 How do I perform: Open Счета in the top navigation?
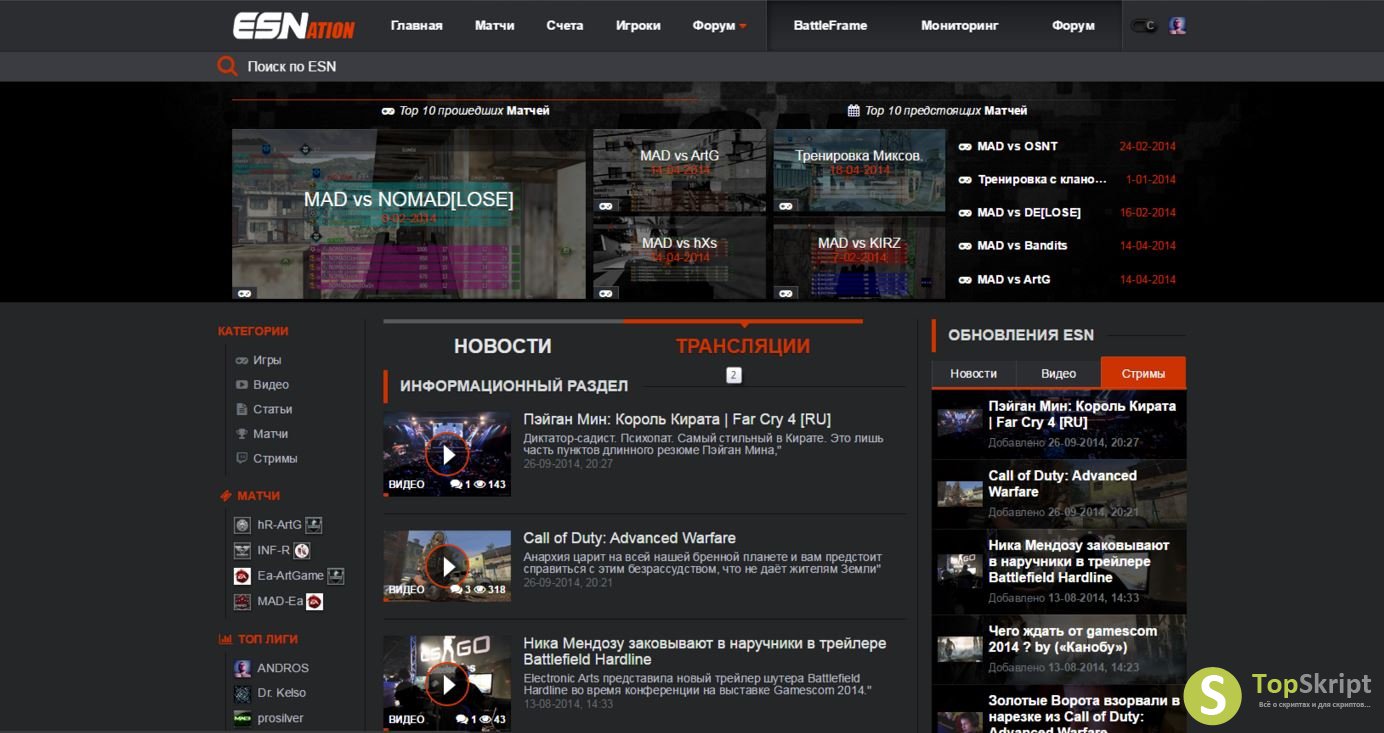(565, 26)
